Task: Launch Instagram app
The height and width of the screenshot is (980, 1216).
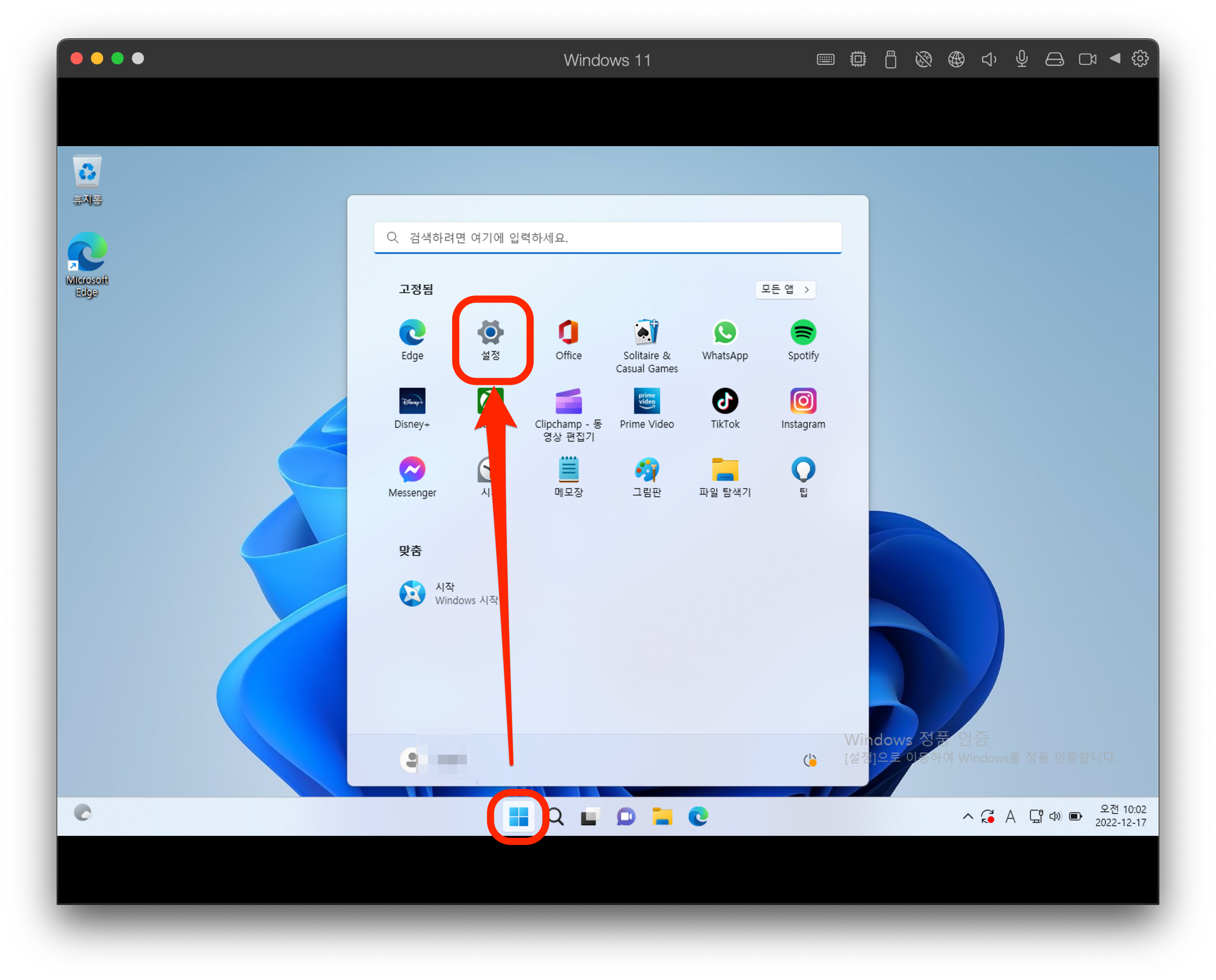Action: tap(803, 408)
